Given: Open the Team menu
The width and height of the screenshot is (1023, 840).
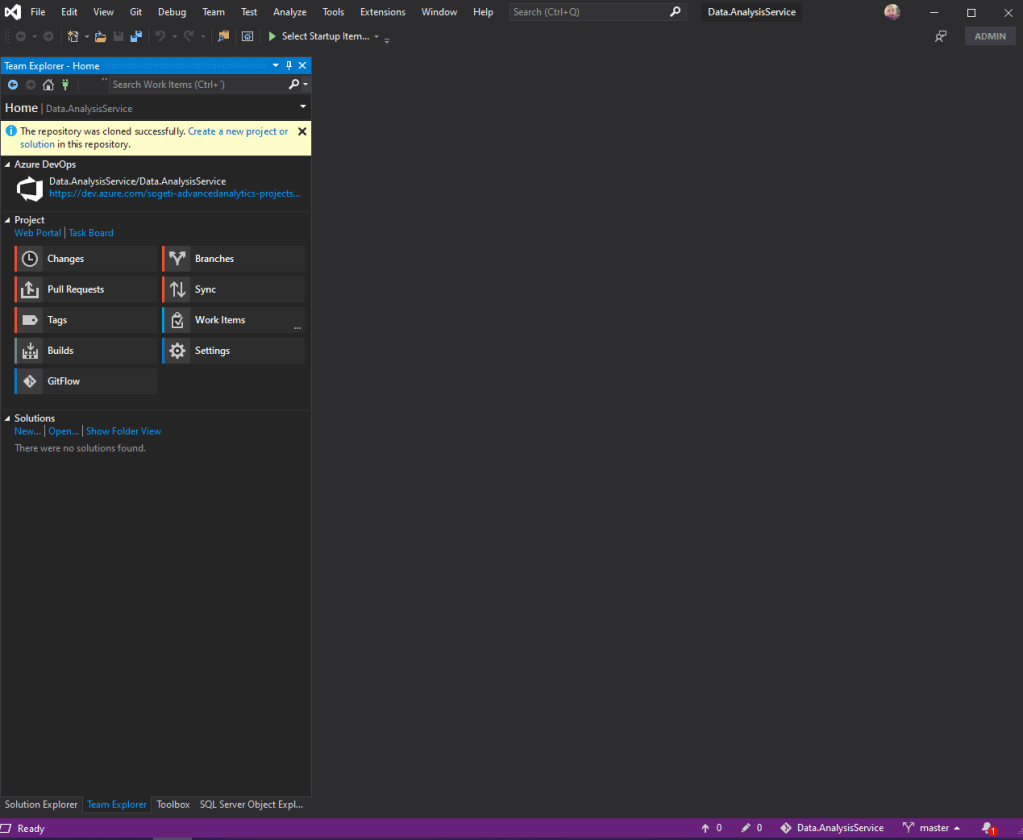Looking at the screenshot, I should pyautogui.click(x=213, y=12).
